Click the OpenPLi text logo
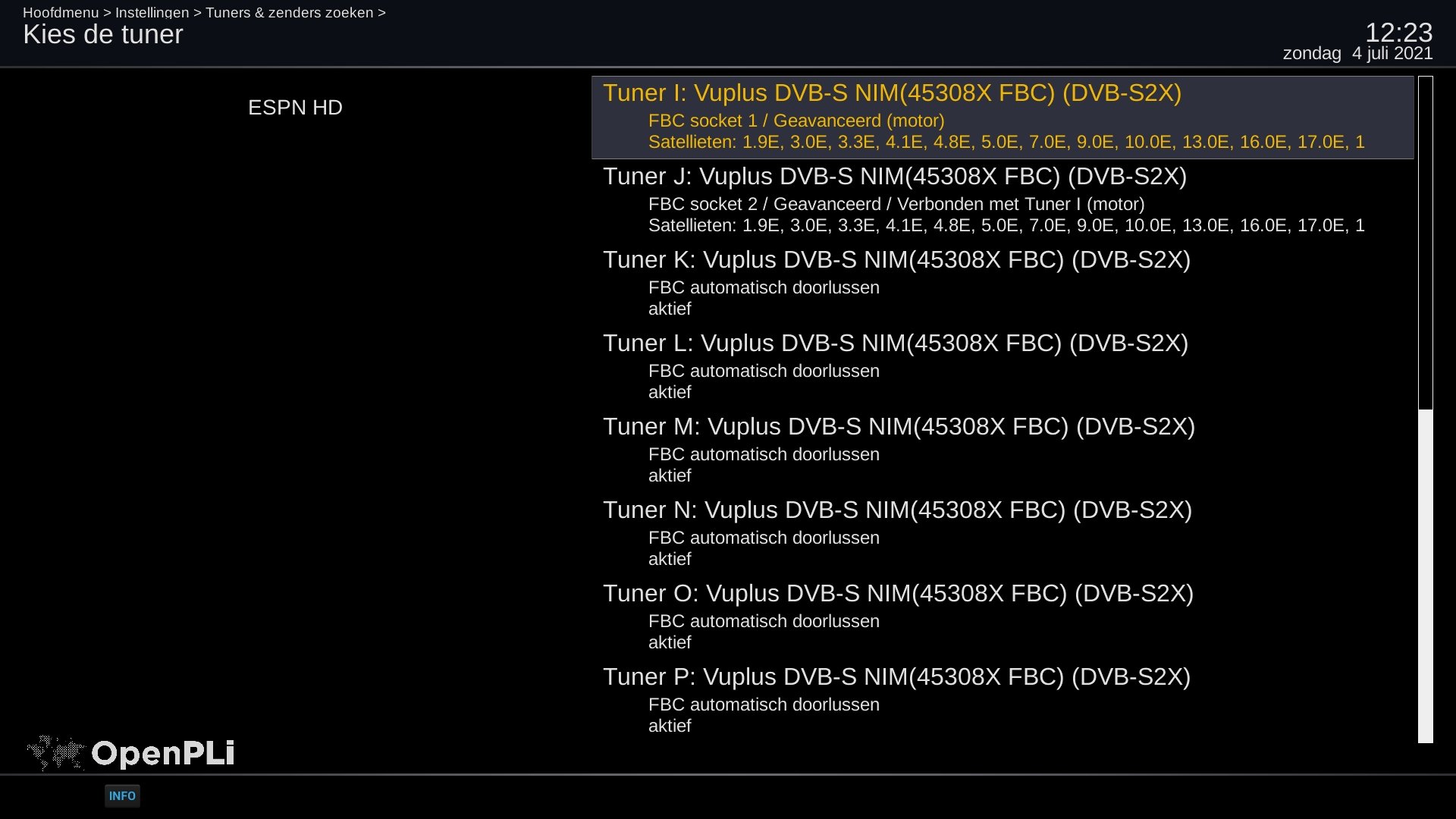This screenshot has height=819, width=1456. click(162, 753)
